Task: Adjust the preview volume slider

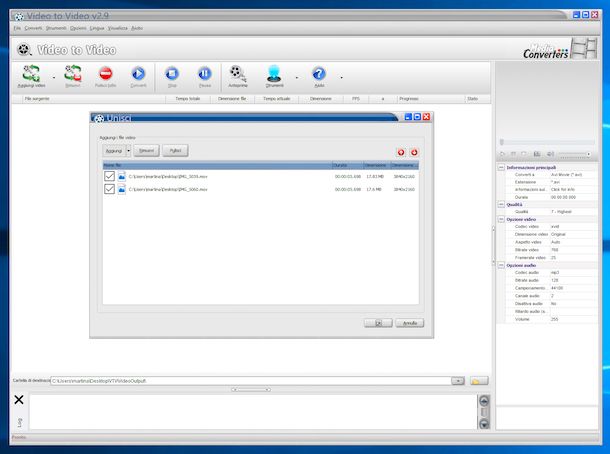Action: click(x=575, y=154)
